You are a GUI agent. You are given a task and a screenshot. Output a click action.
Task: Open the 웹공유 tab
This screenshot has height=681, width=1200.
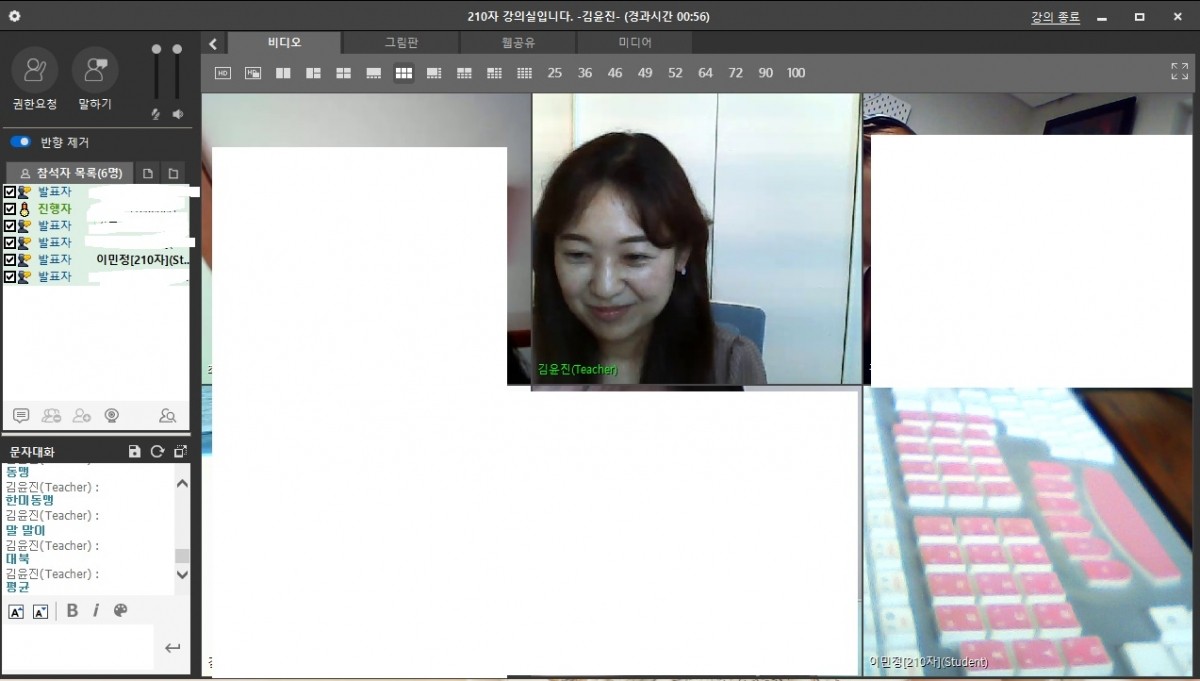click(x=518, y=43)
